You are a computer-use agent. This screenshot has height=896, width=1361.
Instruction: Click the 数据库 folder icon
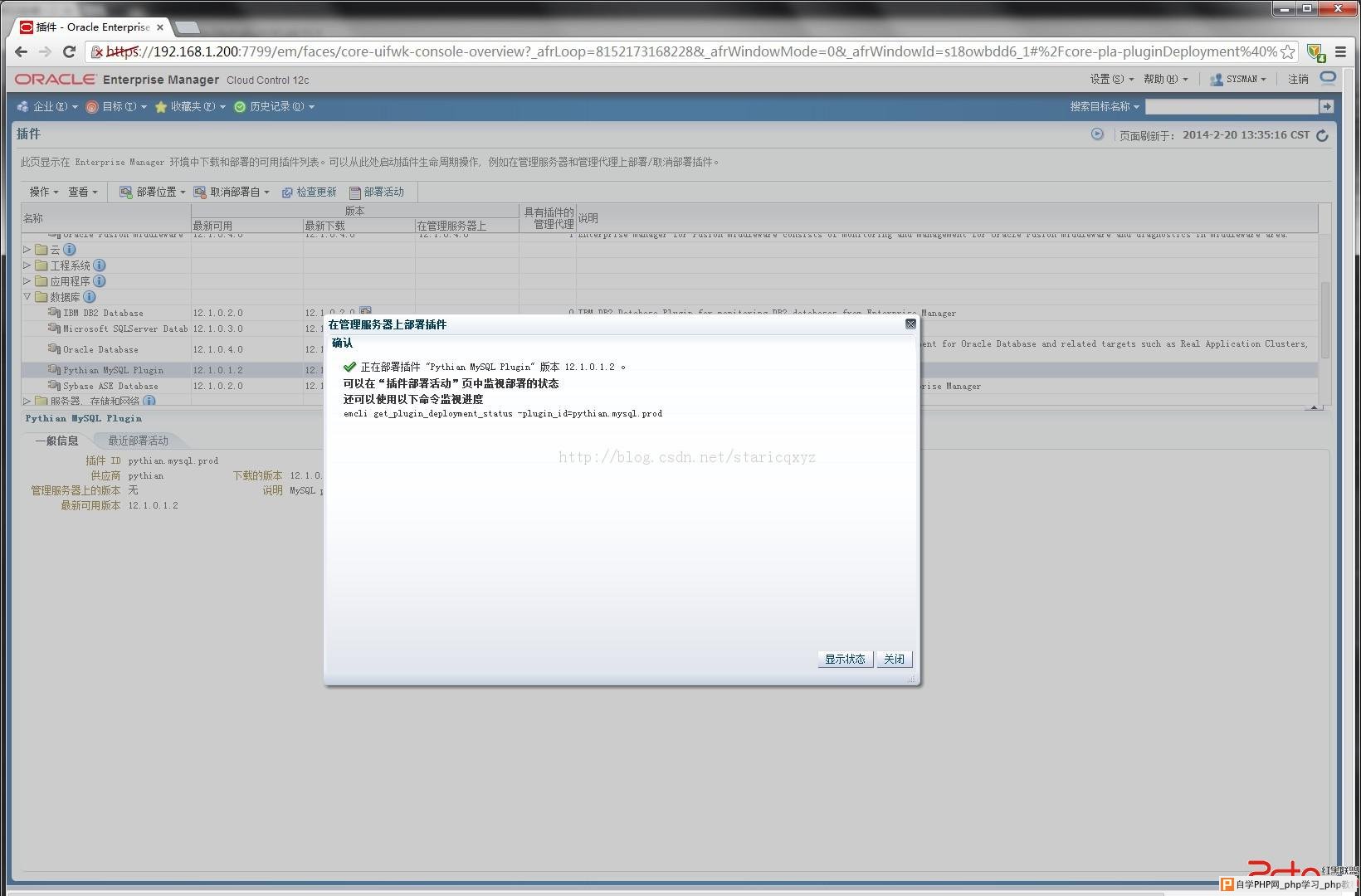tap(41, 297)
